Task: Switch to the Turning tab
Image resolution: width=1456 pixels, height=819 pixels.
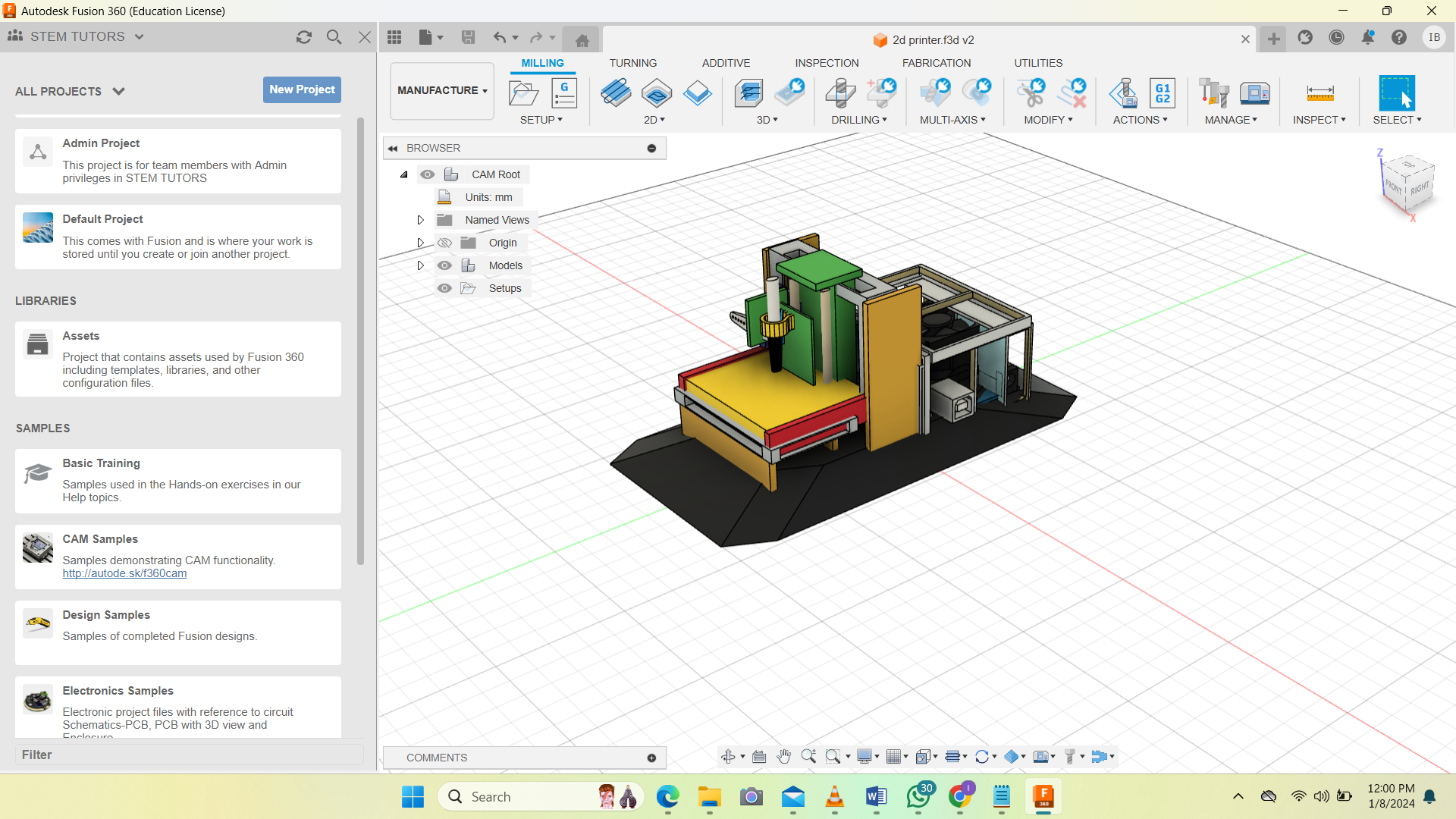Action: coord(634,62)
